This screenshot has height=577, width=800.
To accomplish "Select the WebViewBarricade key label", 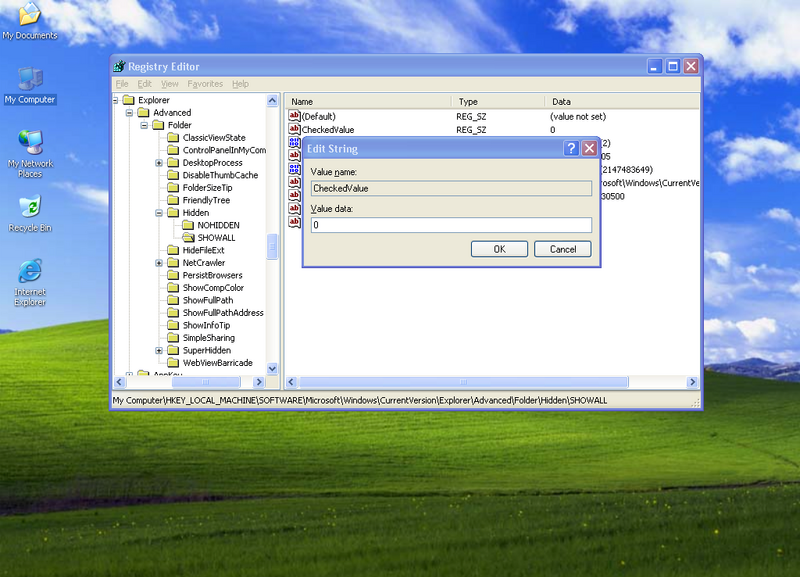I will point(217,363).
